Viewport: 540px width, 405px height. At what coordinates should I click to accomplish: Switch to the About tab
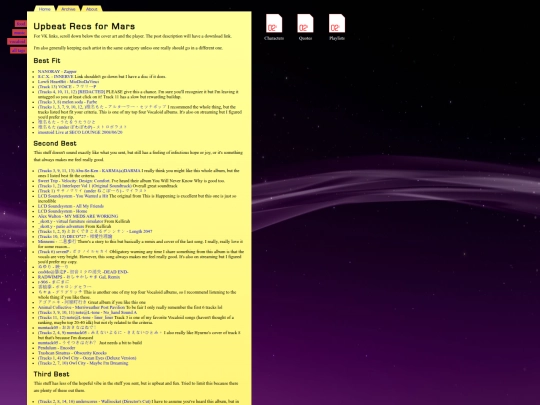click(92, 9)
